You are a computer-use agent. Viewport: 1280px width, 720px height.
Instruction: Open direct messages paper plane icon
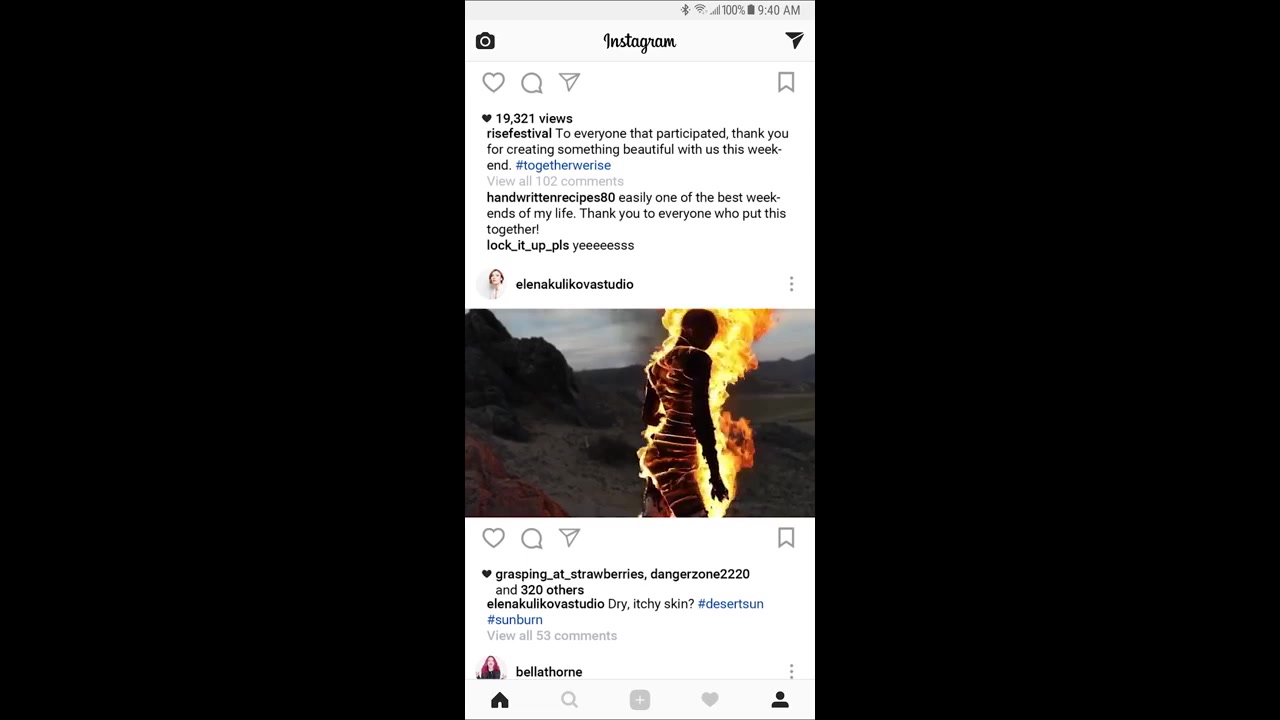pyautogui.click(x=794, y=40)
